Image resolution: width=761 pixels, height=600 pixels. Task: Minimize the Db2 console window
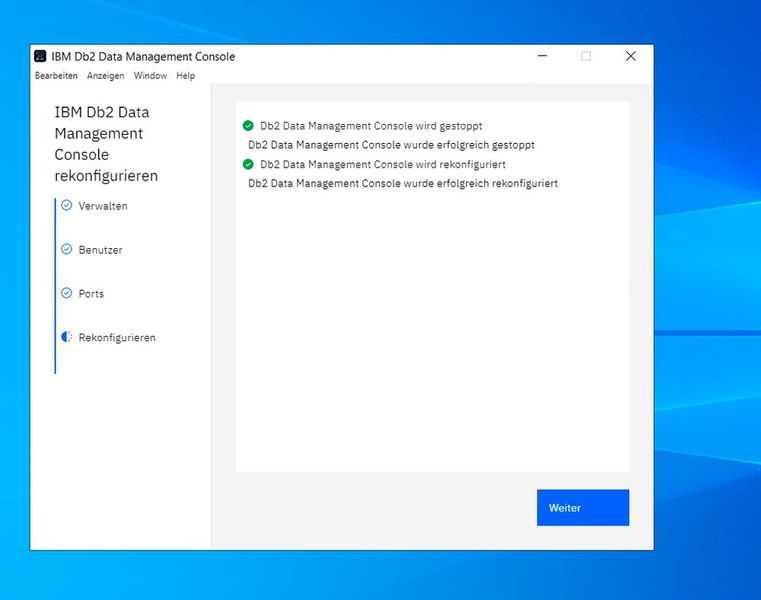click(542, 56)
